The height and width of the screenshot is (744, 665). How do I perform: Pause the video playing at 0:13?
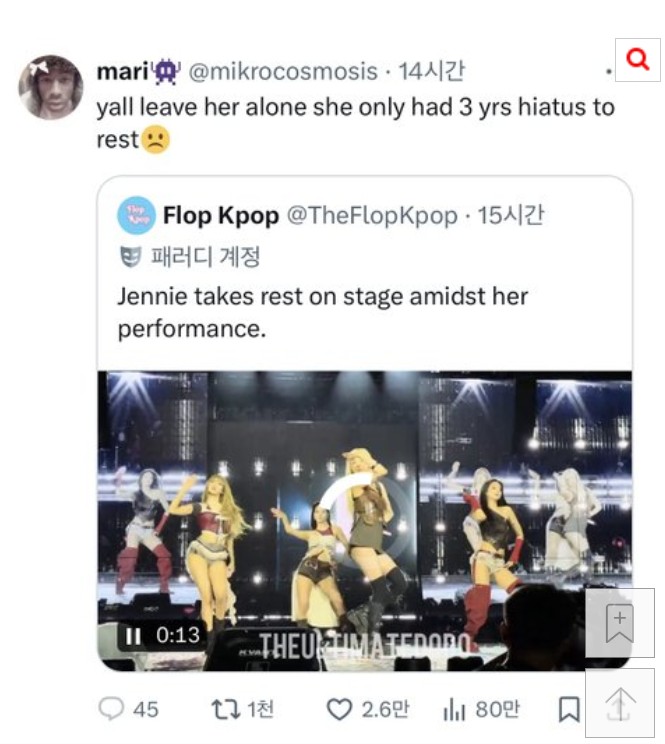tap(133, 636)
